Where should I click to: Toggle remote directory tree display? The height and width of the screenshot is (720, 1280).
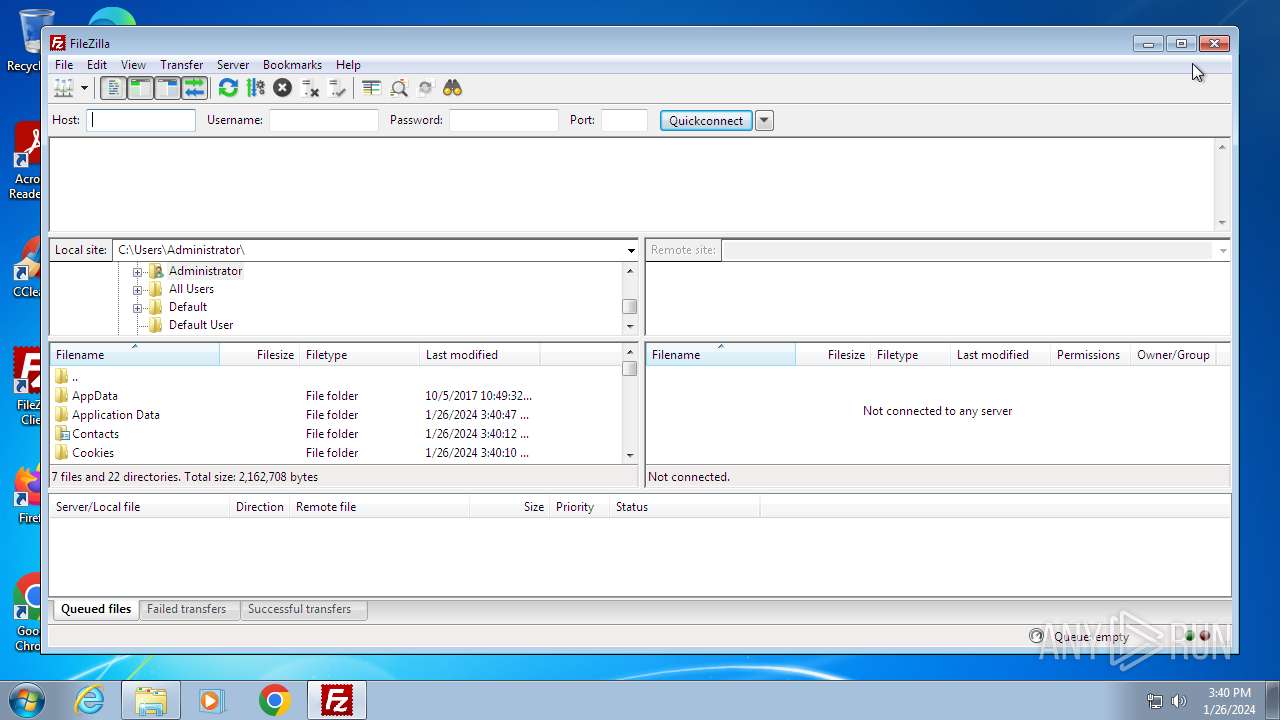pyautogui.click(x=167, y=88)
